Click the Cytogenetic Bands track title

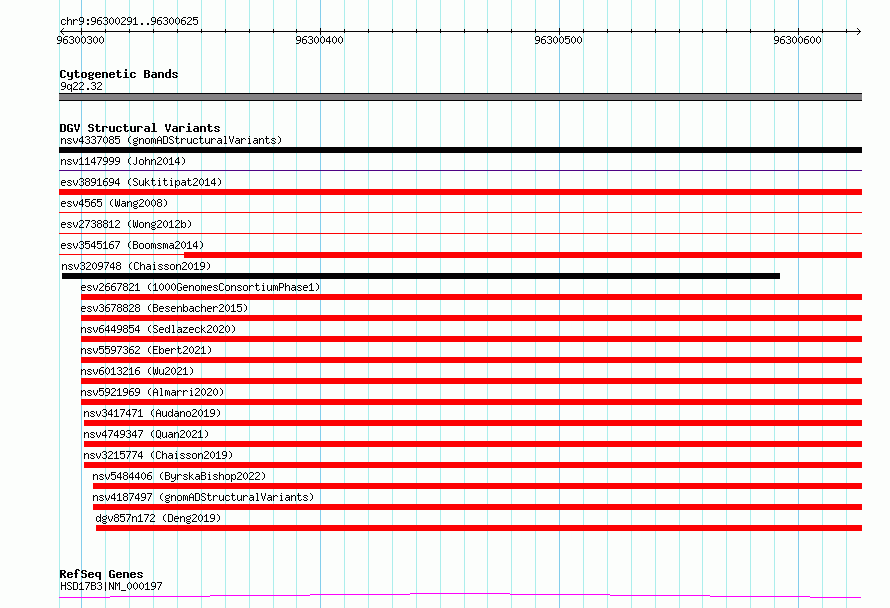(x=119, y=74)
